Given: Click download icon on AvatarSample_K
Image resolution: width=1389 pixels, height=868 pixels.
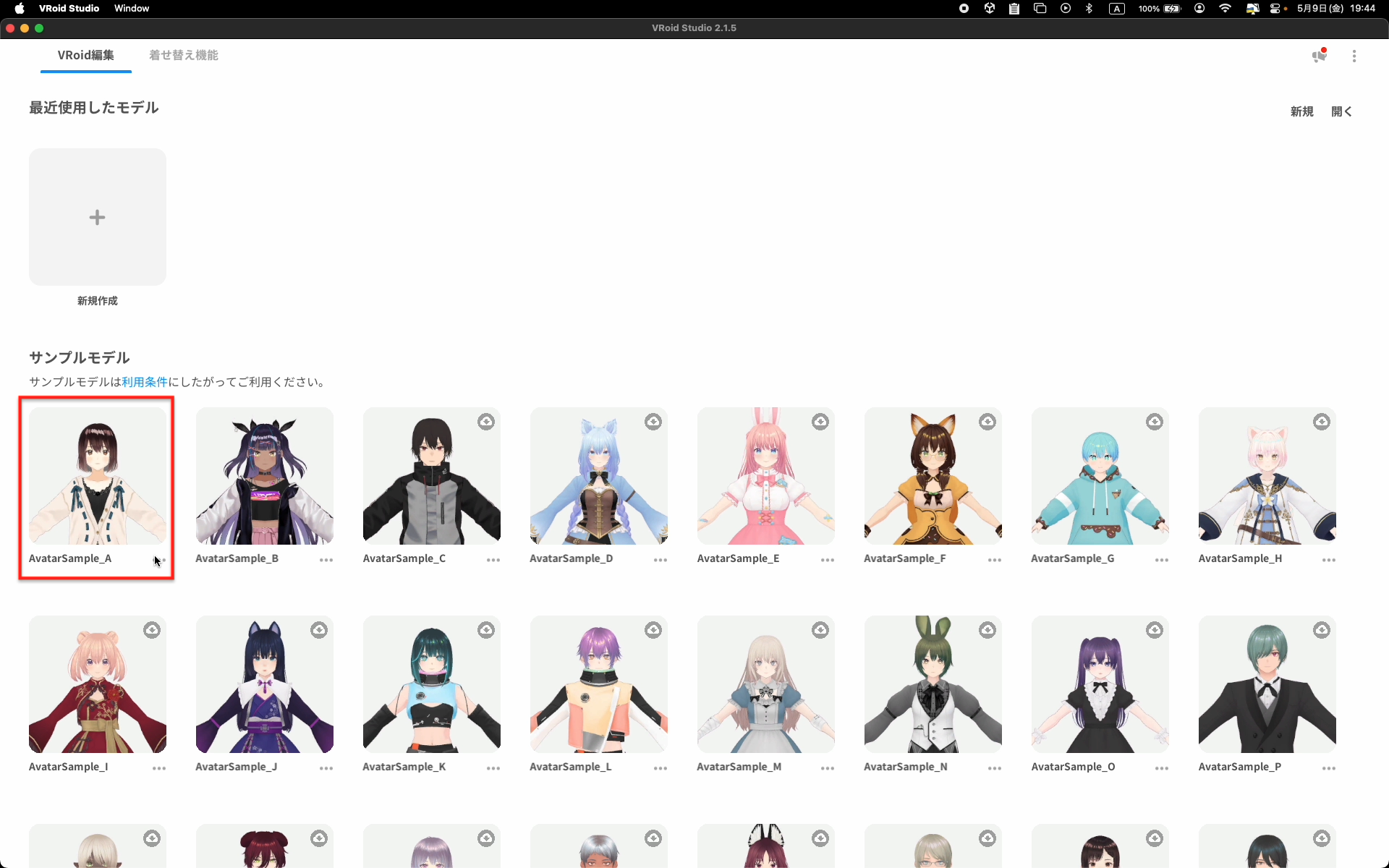Looking at the screenshot, I should [x=486, y=630].
